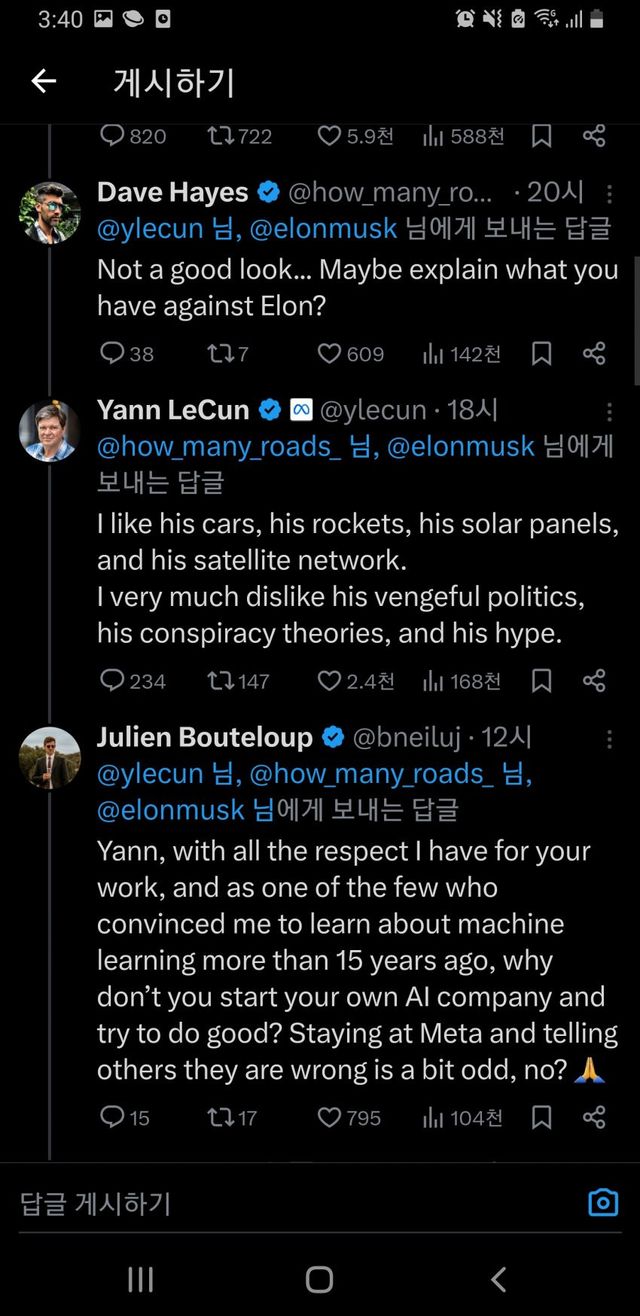This screenshot has width=640, height=1316.
Task: Open more options for Julien Bouteloup's tweet
Action: pyautogui.click(x=609, y=739)
